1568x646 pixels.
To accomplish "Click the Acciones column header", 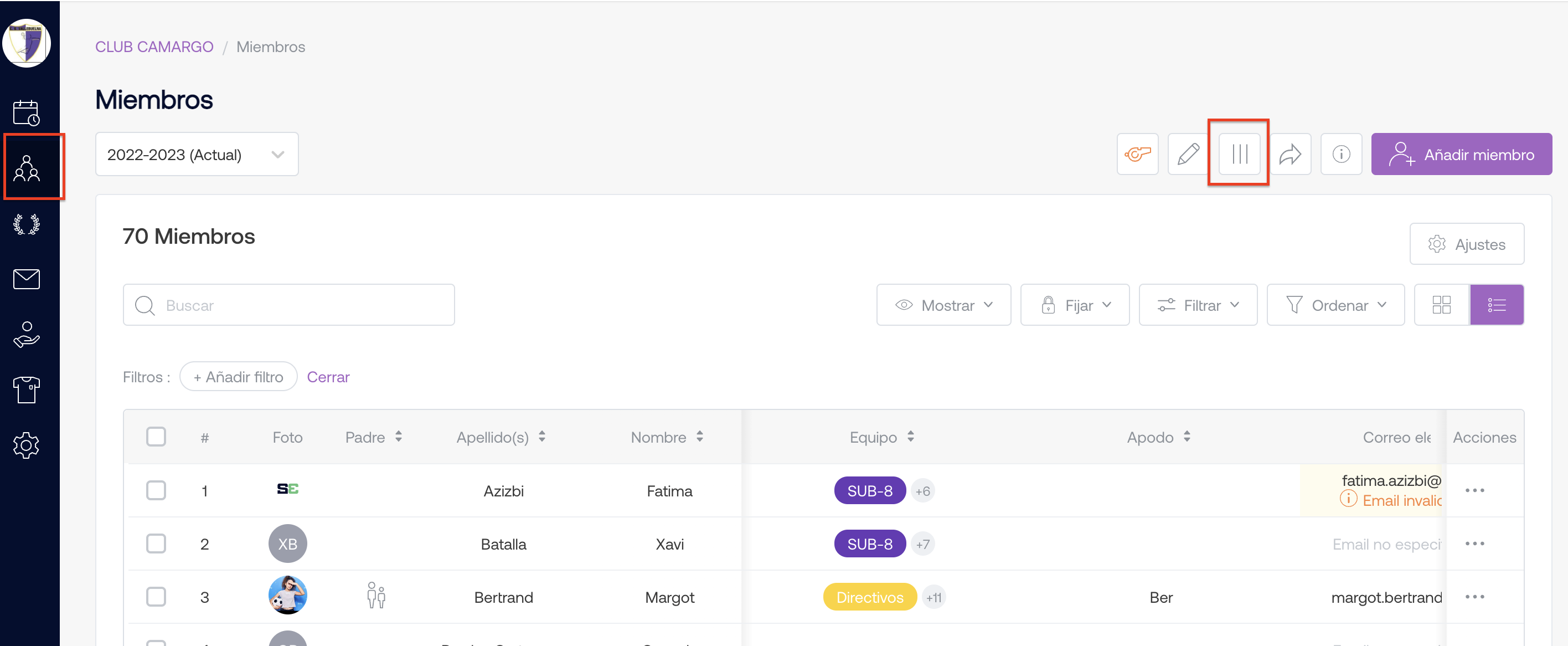I will [x=1484, y=437].
